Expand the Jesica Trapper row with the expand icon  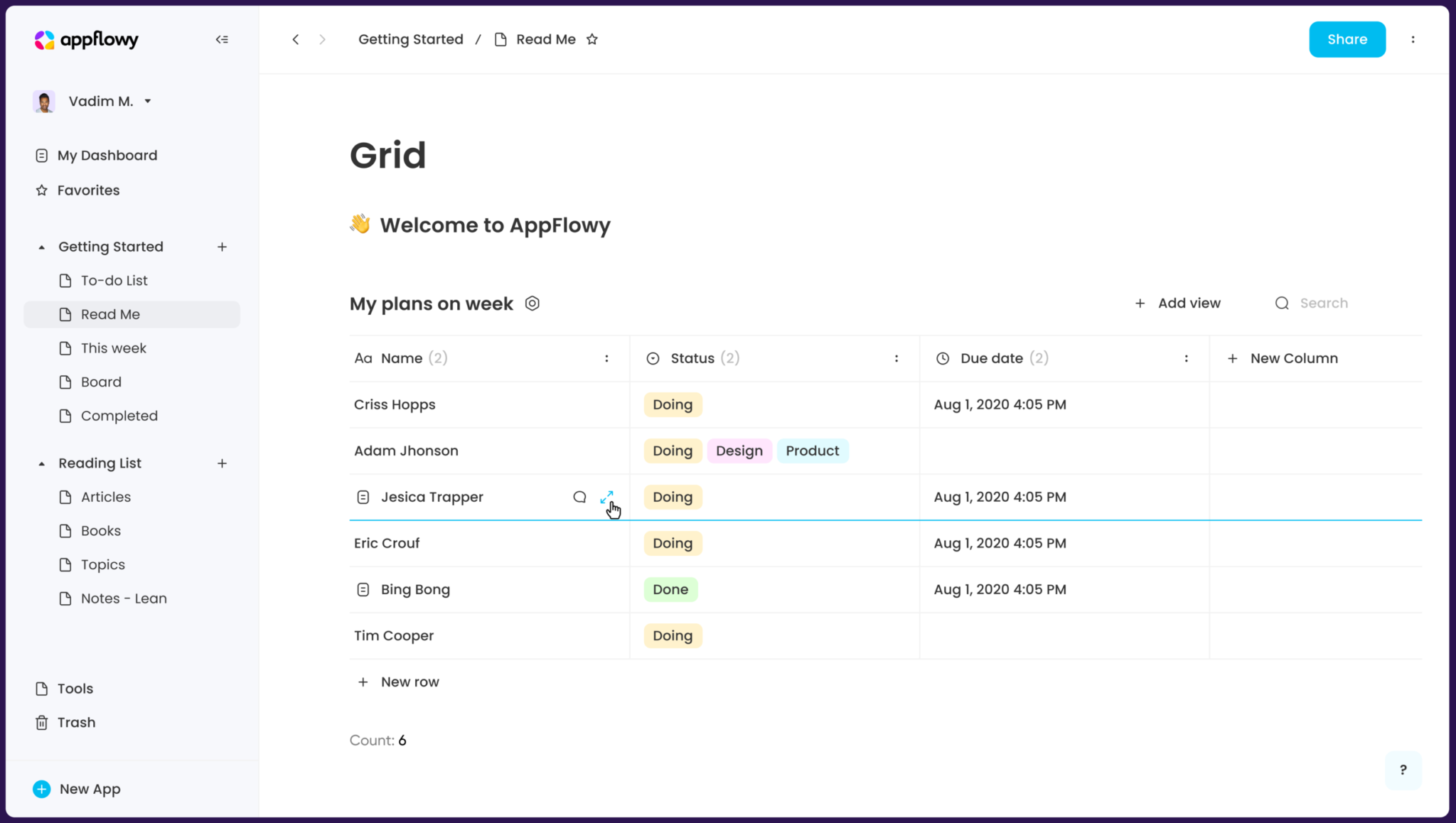pos(606,497)
